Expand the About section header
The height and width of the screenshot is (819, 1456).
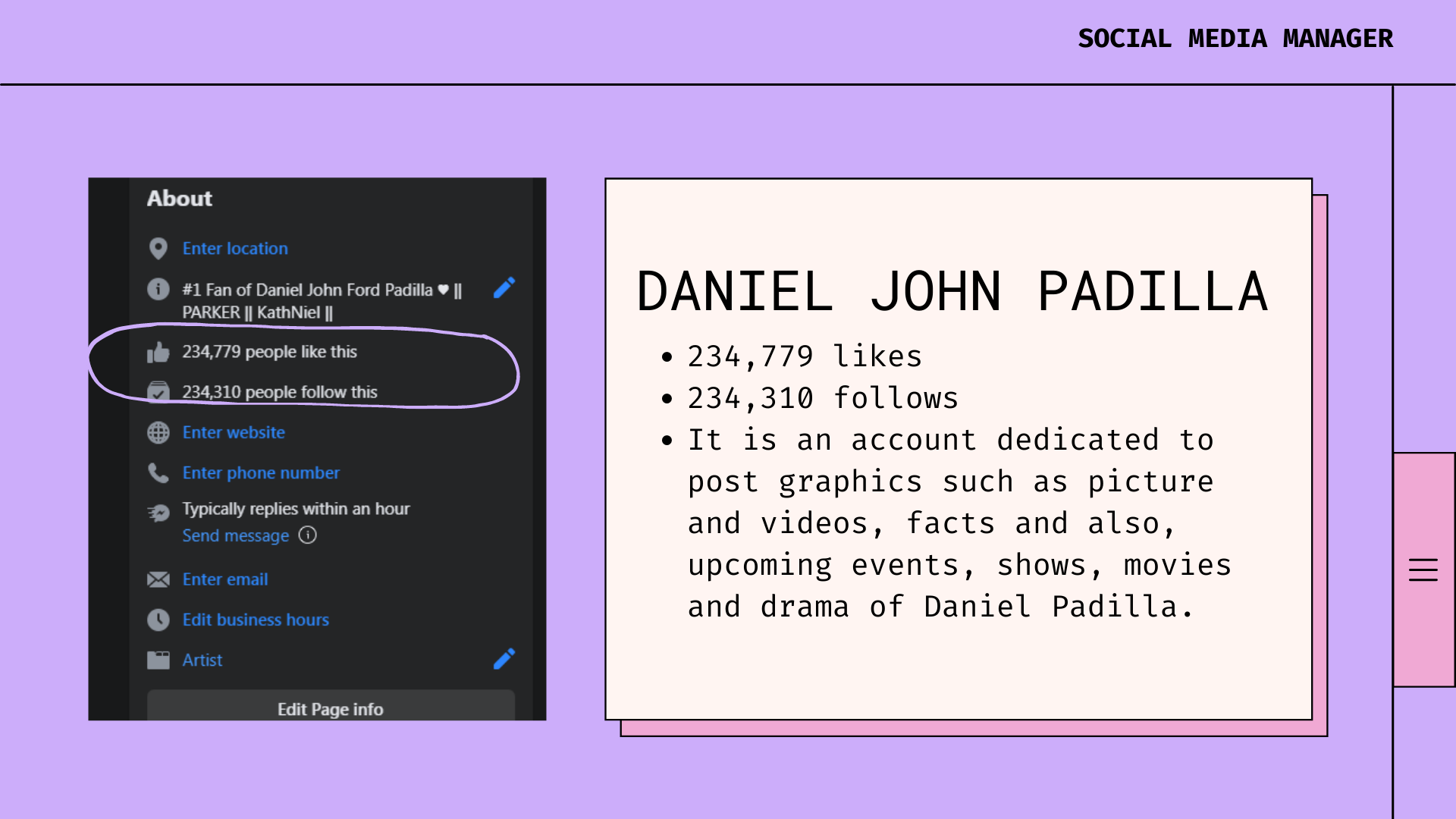180,198
